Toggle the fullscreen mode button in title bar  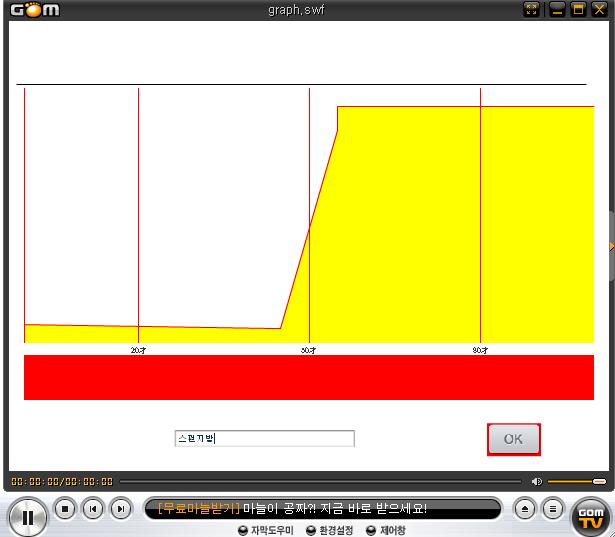[x=532, y=9]
